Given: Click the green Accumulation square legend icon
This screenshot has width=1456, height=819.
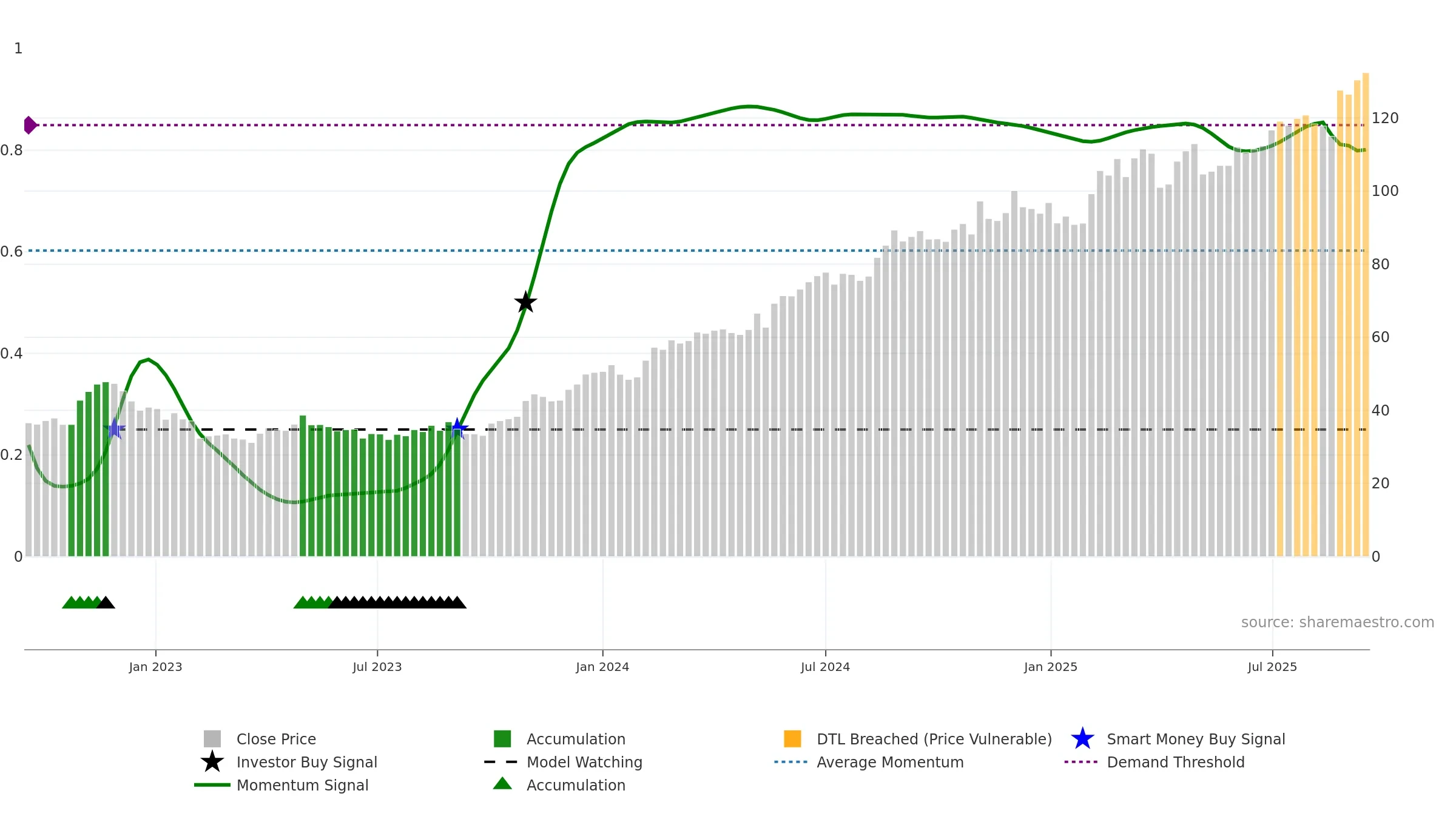Looking at the screenshot, I should point(502,739).
